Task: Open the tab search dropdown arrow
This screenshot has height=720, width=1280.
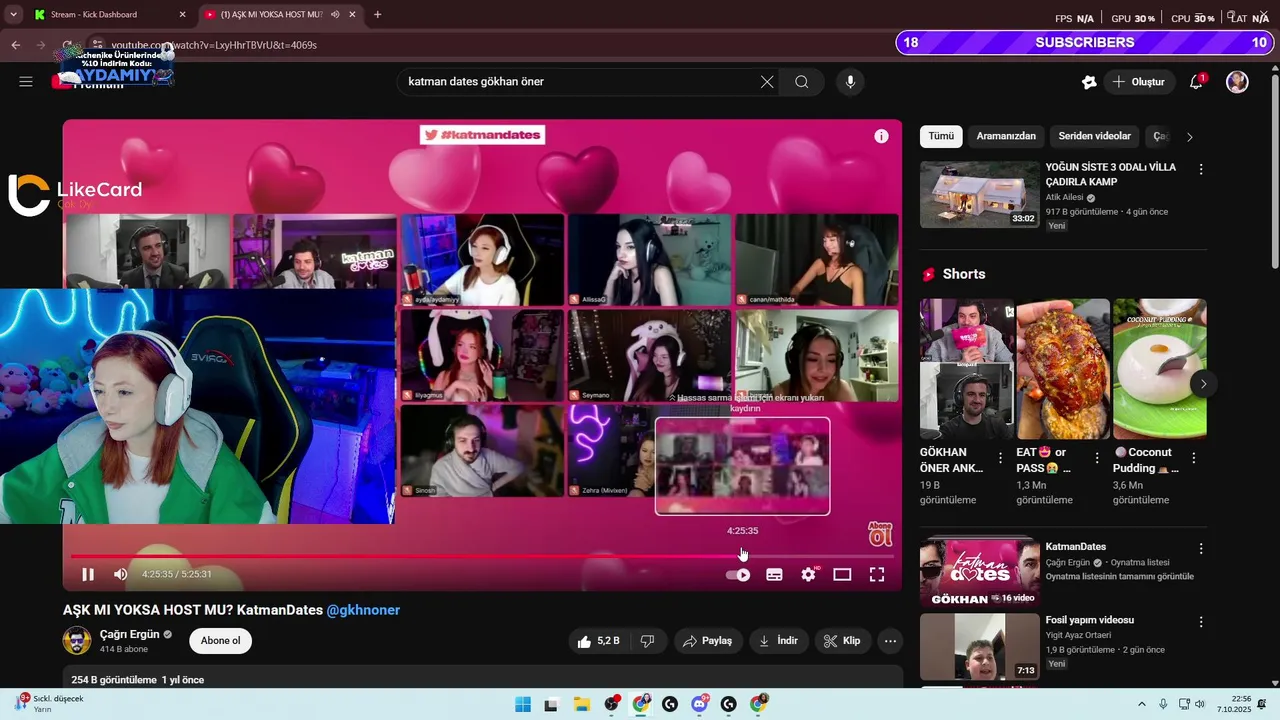Action: (13, 14)
